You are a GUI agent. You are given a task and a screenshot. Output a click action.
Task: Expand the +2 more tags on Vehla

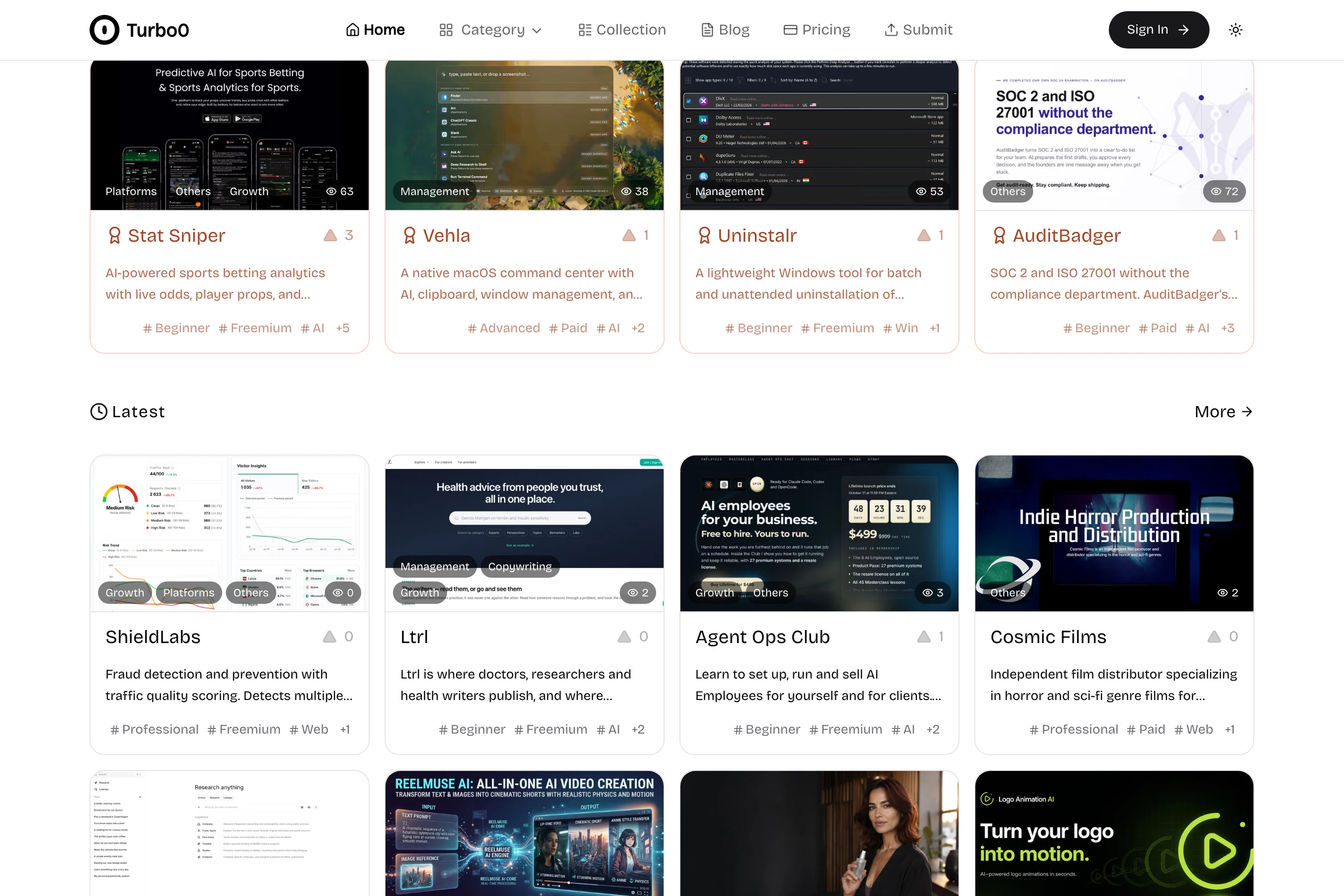point(638,328)
